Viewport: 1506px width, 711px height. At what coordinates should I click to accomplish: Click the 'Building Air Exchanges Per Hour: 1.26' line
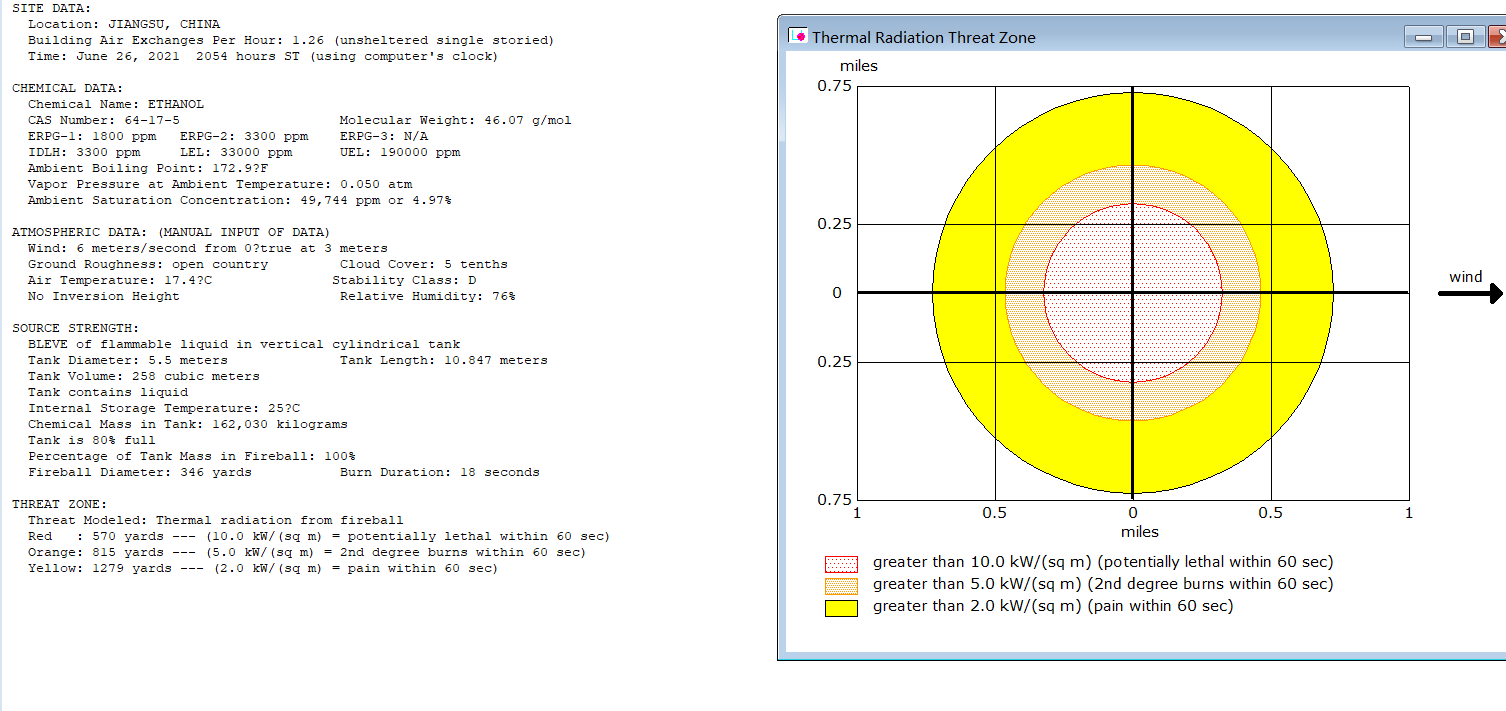click(291, 40)
